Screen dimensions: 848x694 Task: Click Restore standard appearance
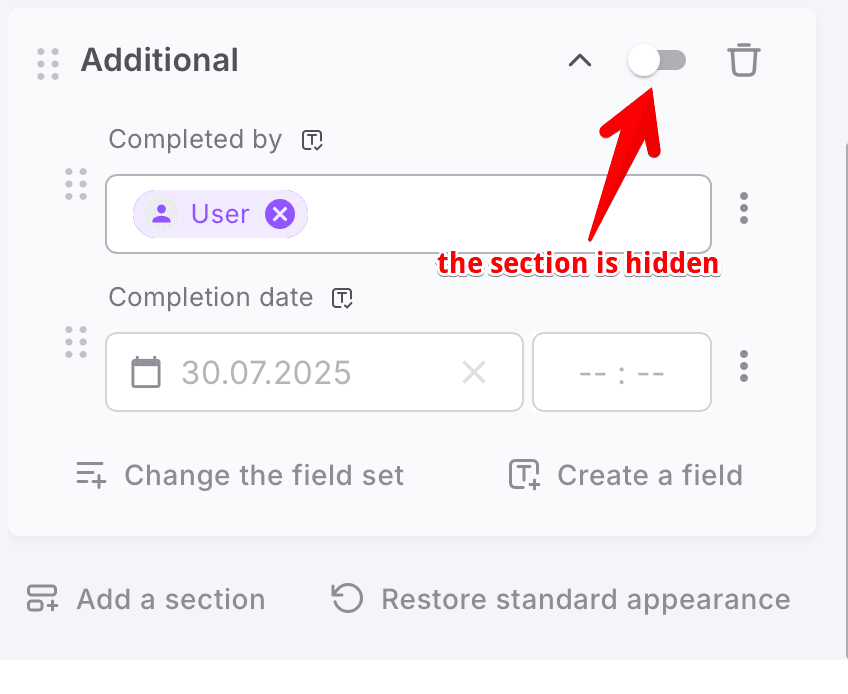point(561,599)
